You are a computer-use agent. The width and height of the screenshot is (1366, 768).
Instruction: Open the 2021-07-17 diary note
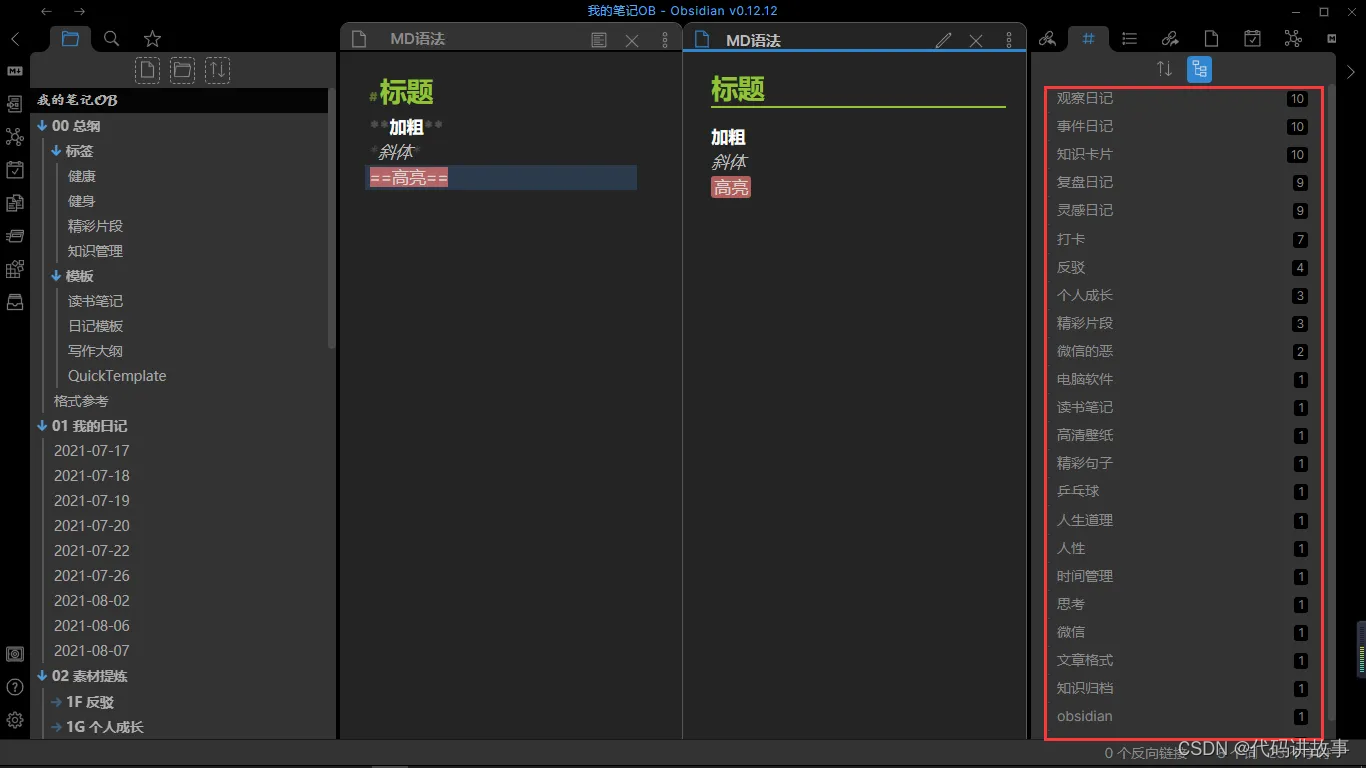point(92,451)
